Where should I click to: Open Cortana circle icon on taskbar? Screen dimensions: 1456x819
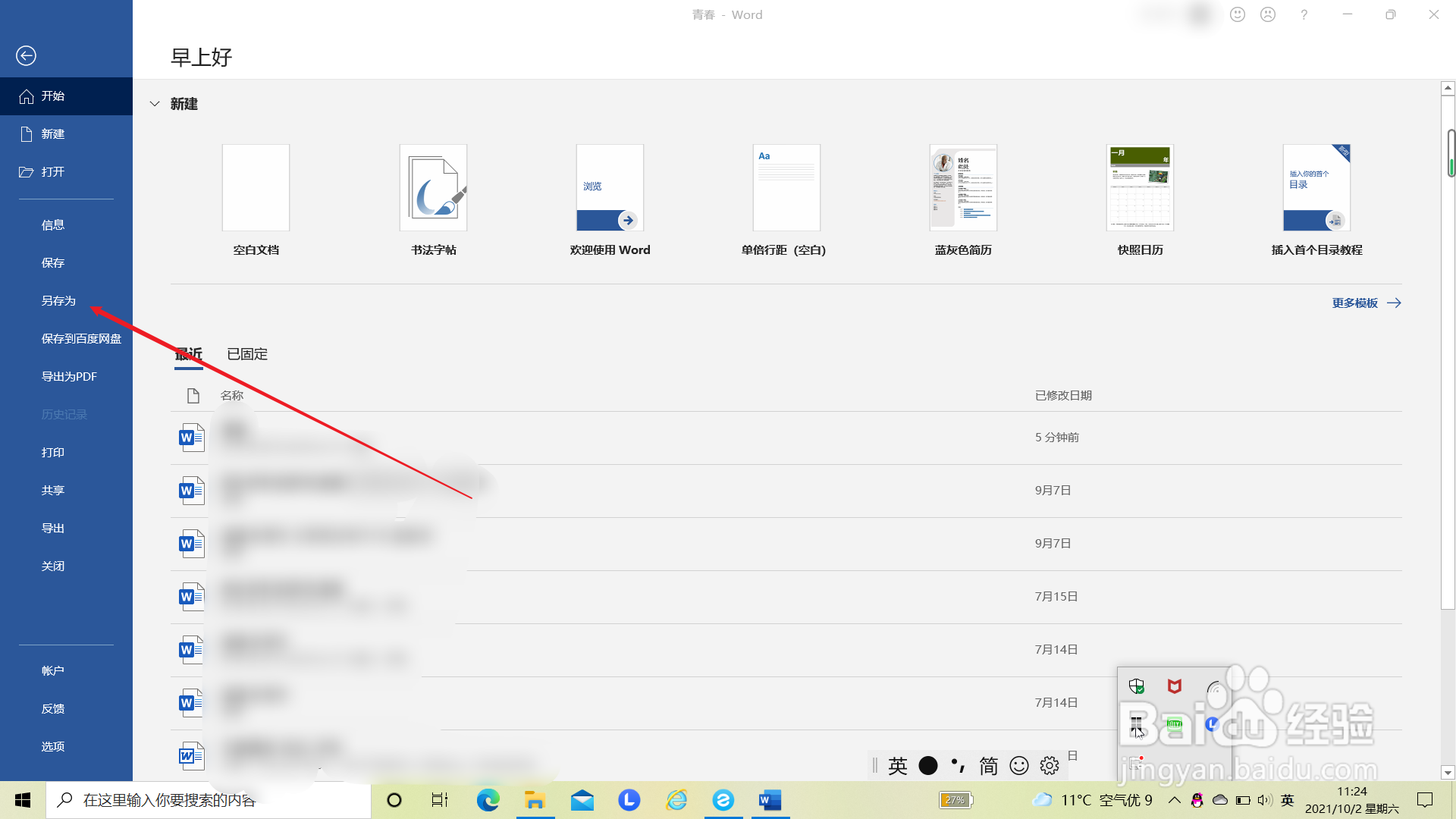click(x=394, y=800)
